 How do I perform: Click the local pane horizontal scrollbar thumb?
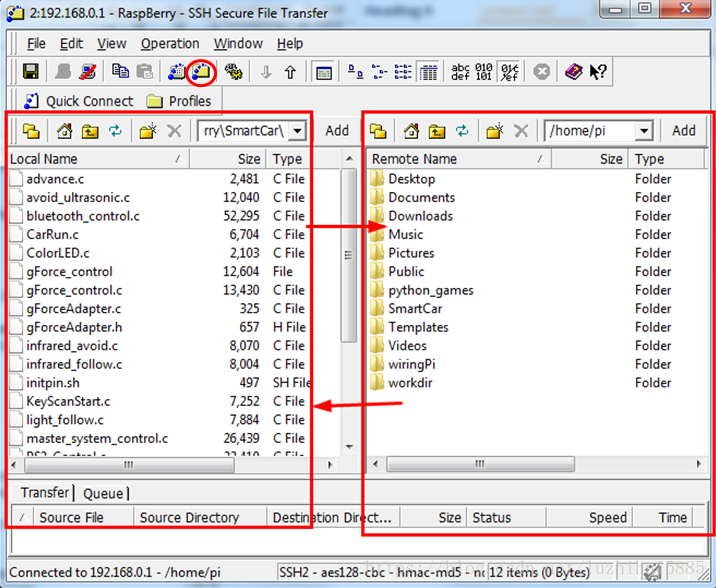coord(129,465)
